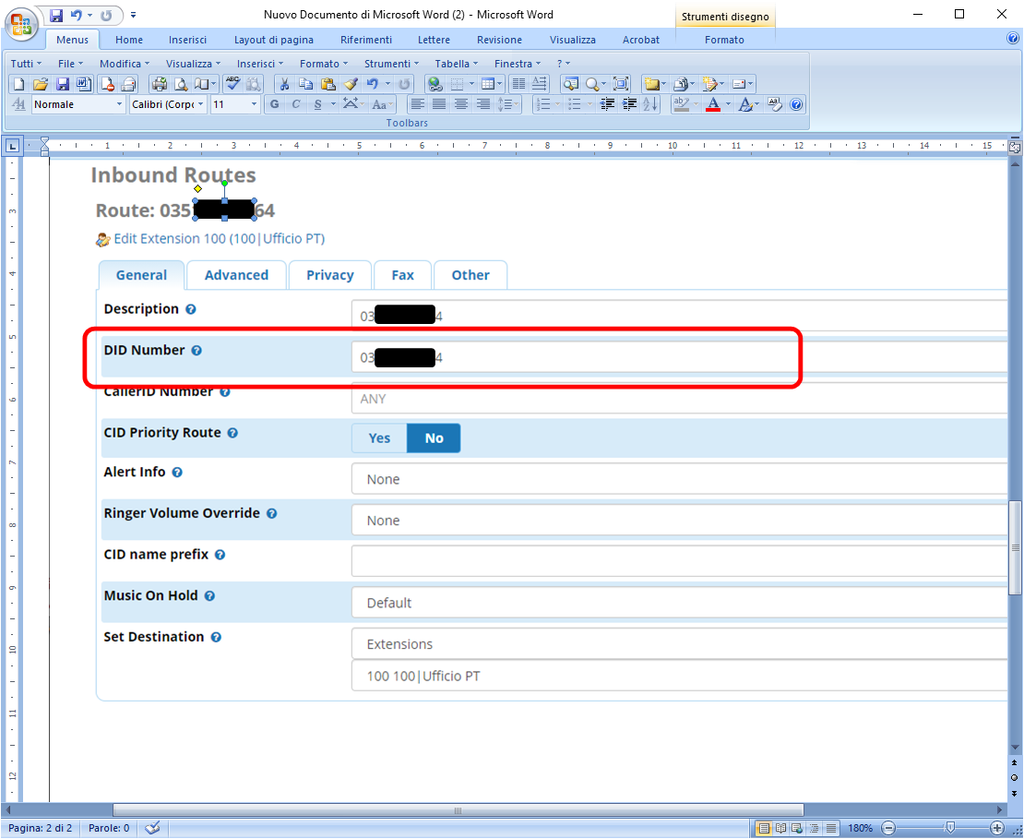Viewport: 1024px width, 839px height.
Task: Click the zoom in plus button
Action: (x=997, y=828)
